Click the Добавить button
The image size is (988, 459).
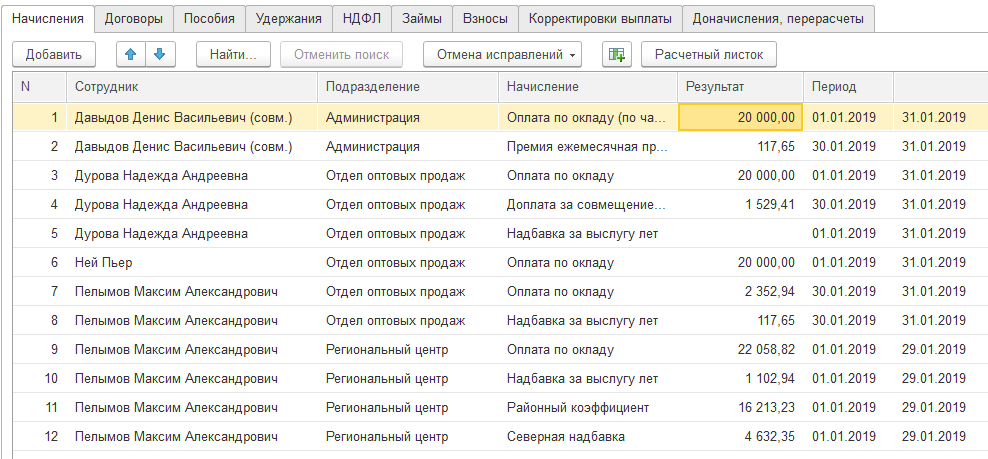click(54, 54)
